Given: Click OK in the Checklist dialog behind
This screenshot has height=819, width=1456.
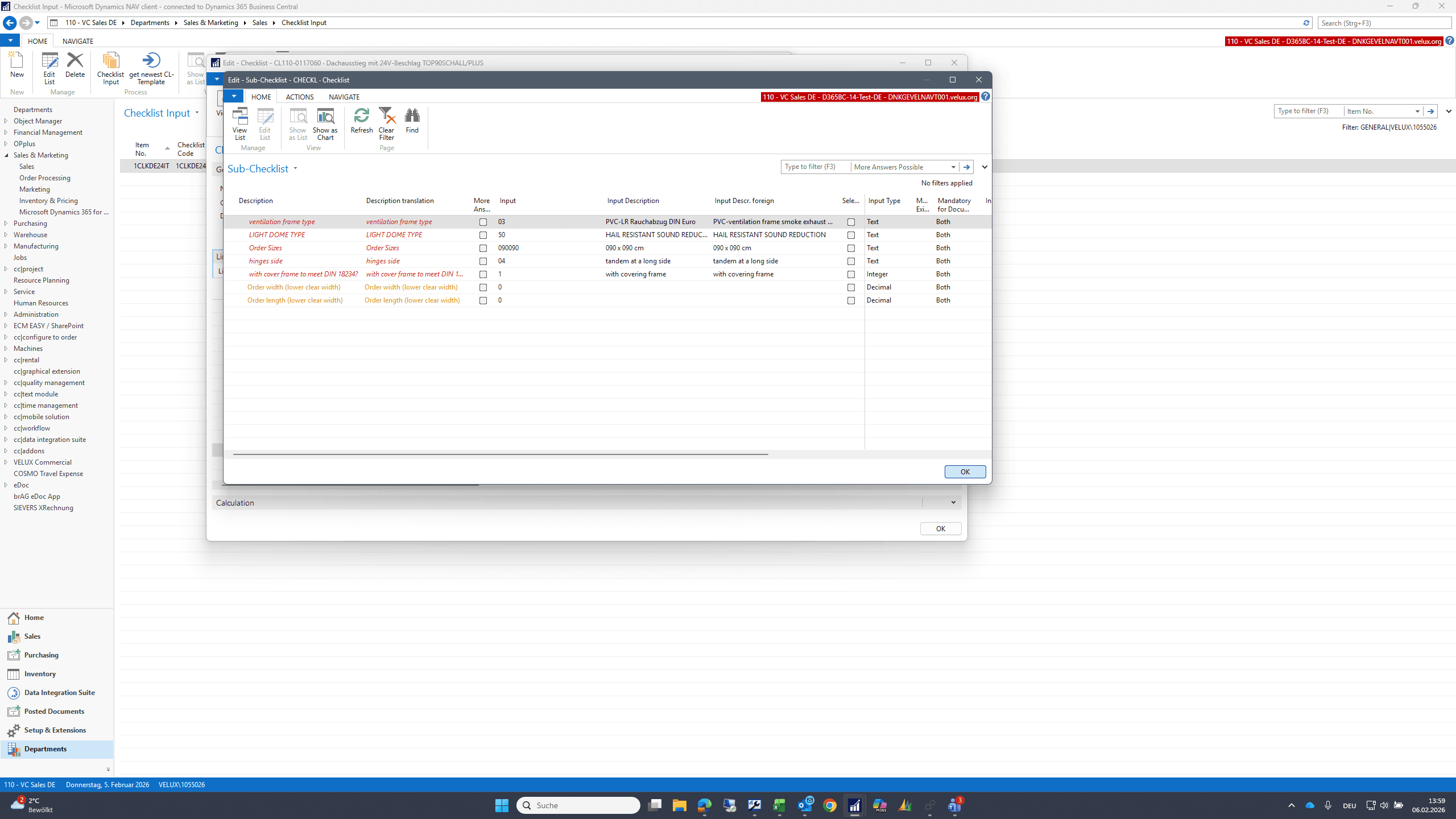Looking at the screenshot, I should tap(941, 528).
